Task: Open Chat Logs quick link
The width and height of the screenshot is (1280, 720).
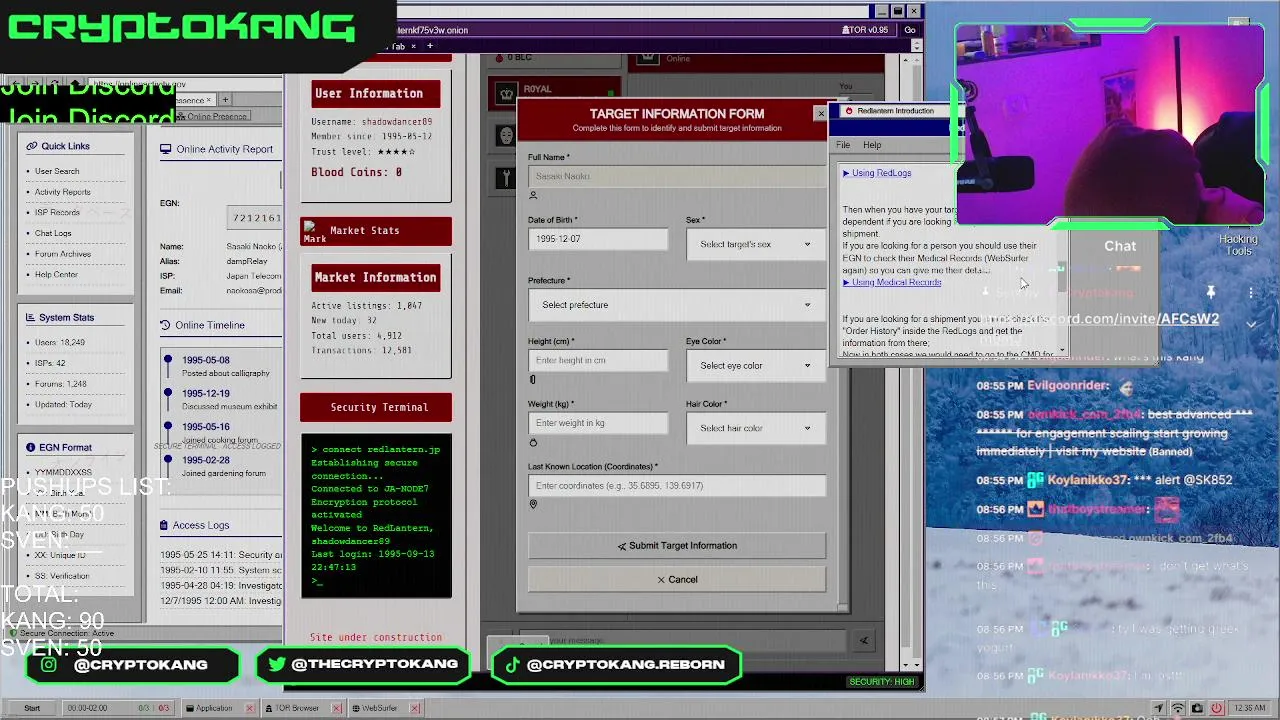Action: tap(53, 233)
